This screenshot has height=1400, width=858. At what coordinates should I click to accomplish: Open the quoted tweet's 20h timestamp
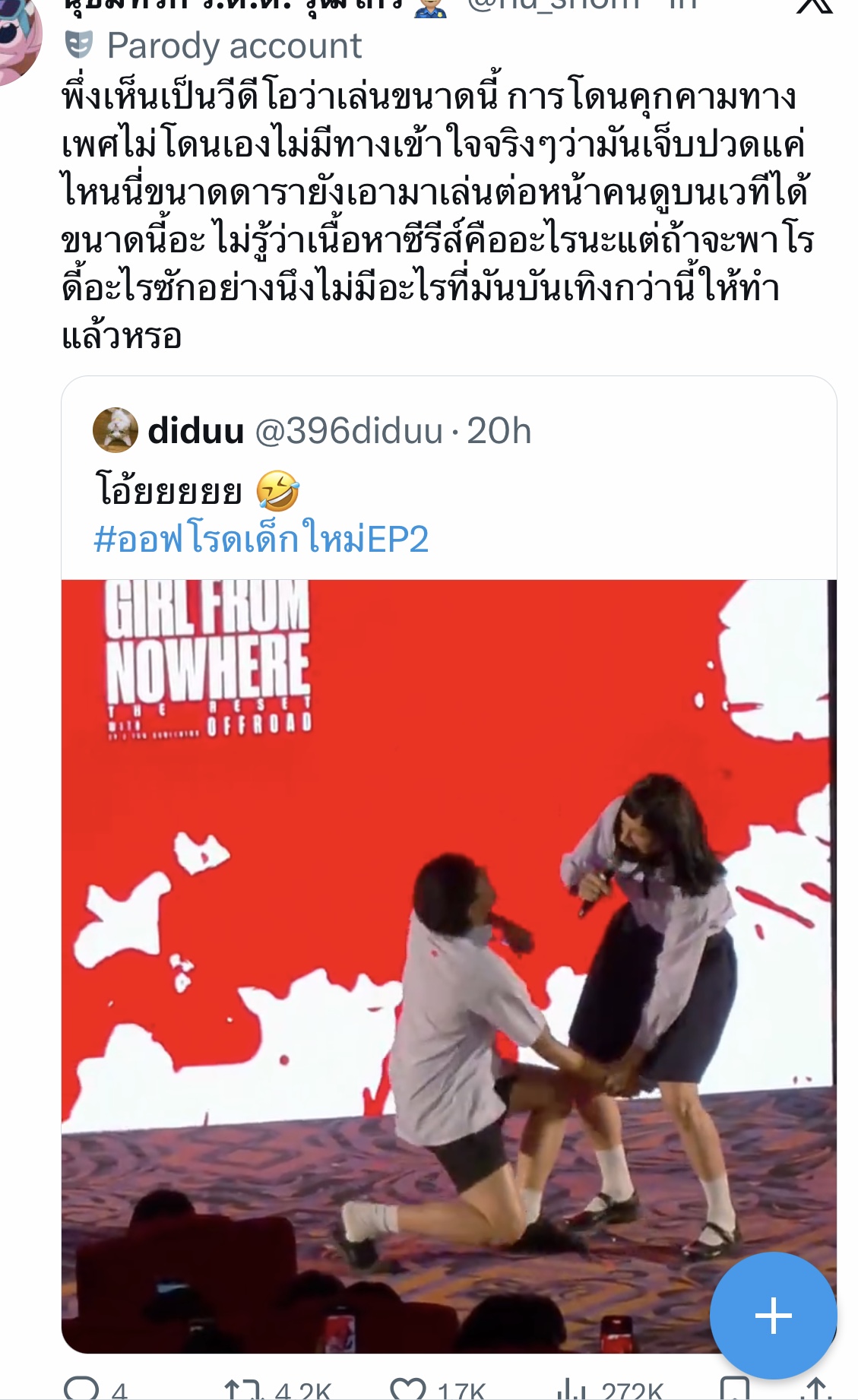499,431
